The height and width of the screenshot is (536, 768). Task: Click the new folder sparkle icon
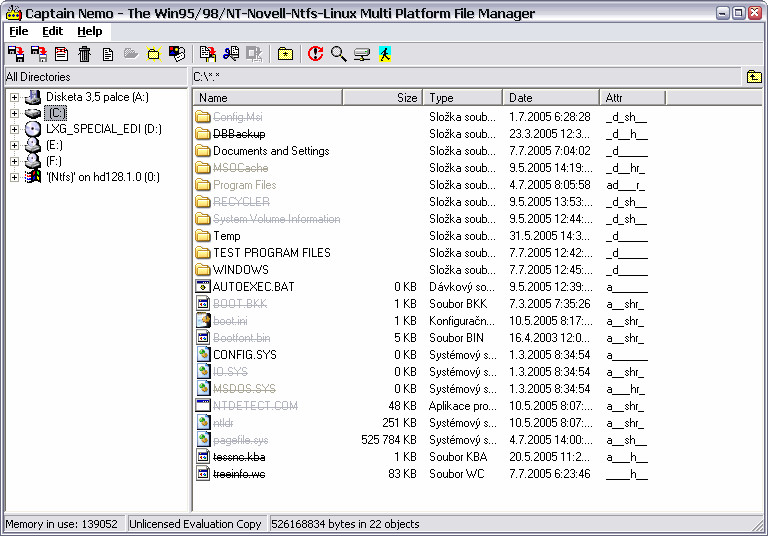[154, 53]
